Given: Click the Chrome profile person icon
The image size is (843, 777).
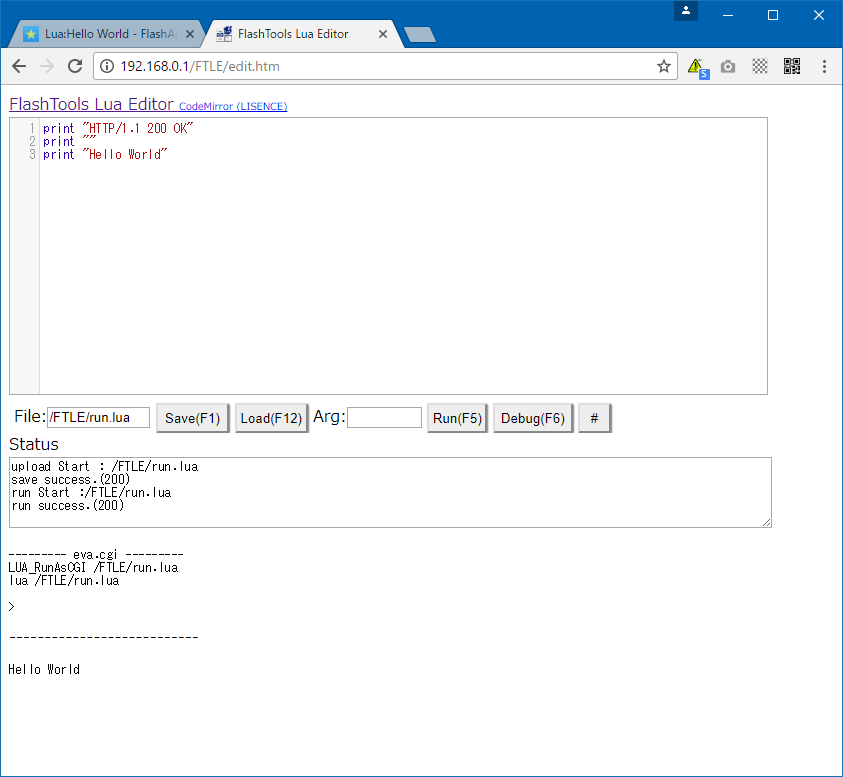Looking at the screenshot, I should pyautogui.click(x=685, y=11).
